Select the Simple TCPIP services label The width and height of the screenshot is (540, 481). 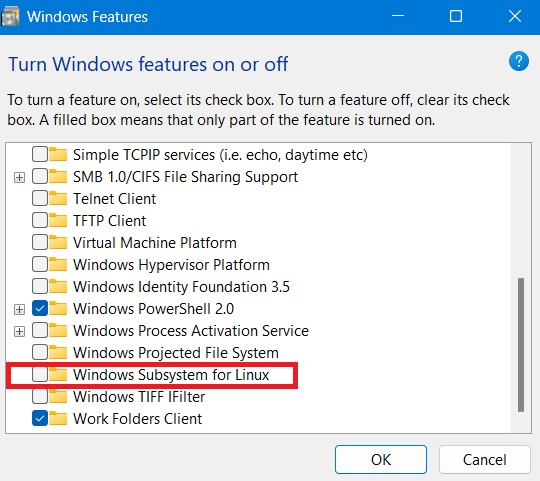tap(220, 155)
